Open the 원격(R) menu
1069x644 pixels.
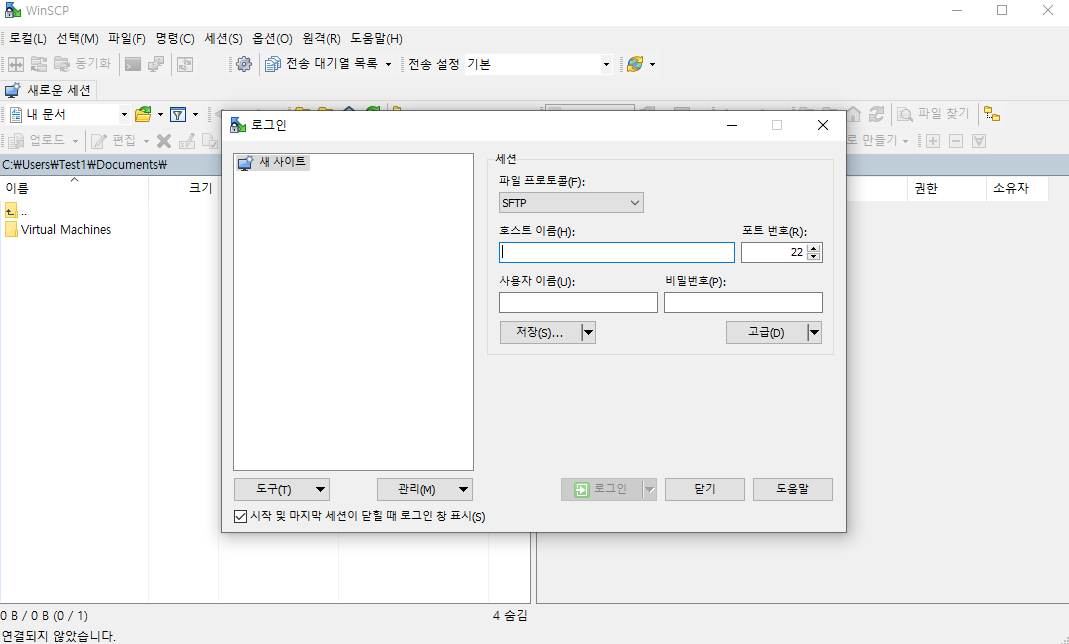(x=321, y=39)
